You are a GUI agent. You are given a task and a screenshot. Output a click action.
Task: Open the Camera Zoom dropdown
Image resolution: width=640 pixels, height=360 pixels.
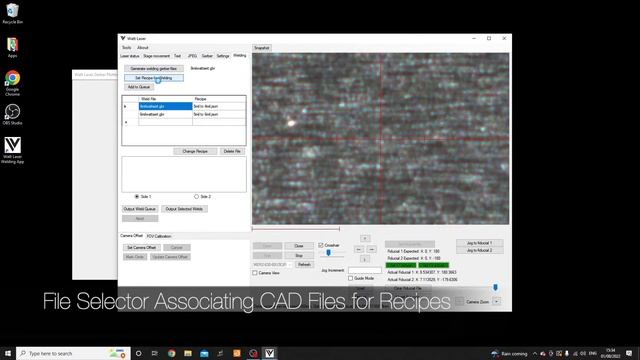tap(496, 302)
